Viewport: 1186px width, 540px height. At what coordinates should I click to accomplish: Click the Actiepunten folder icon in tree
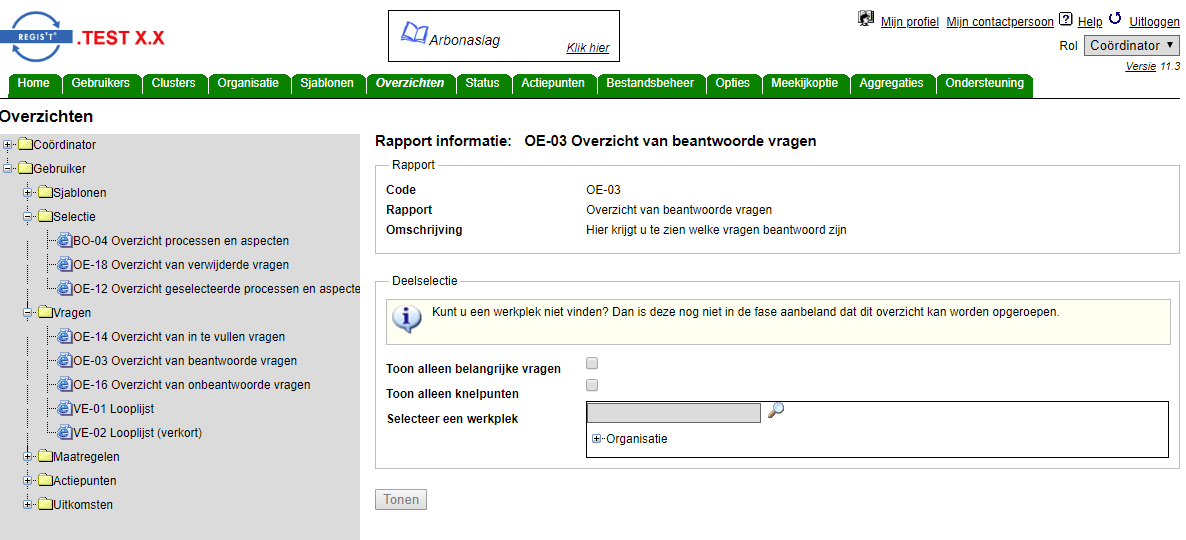coord(45,481)
